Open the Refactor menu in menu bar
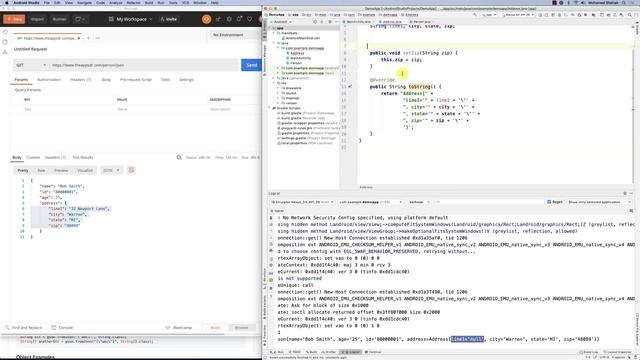This screenshot has width=640, height=360. click(133, 2)
